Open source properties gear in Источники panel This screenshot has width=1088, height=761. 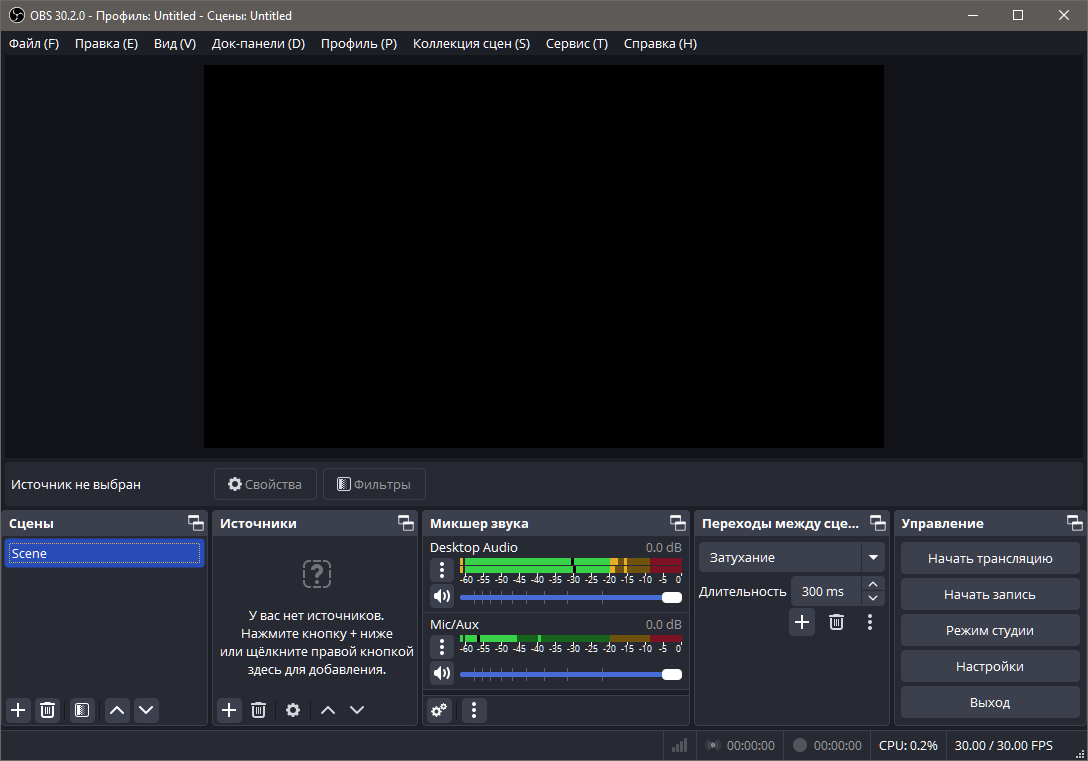tap(293, 710)
